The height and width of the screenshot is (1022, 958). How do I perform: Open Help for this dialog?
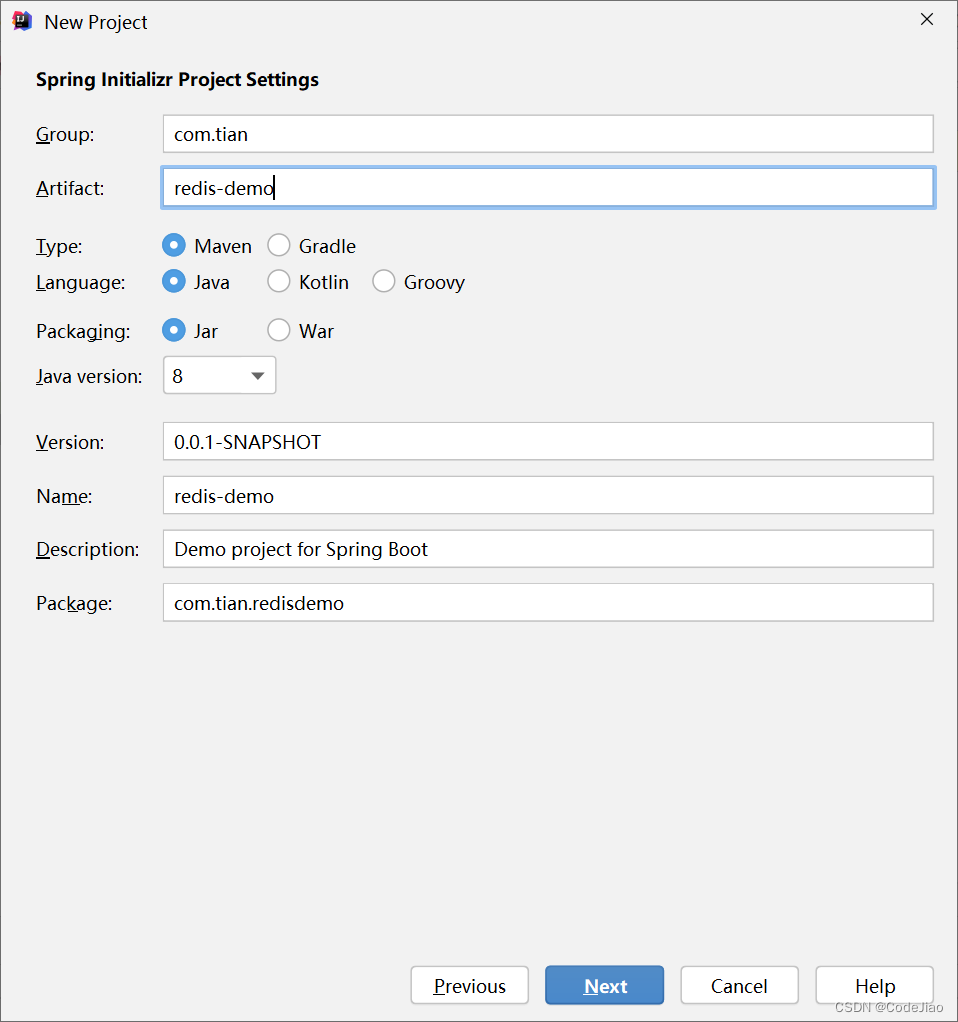coord(875,986)
